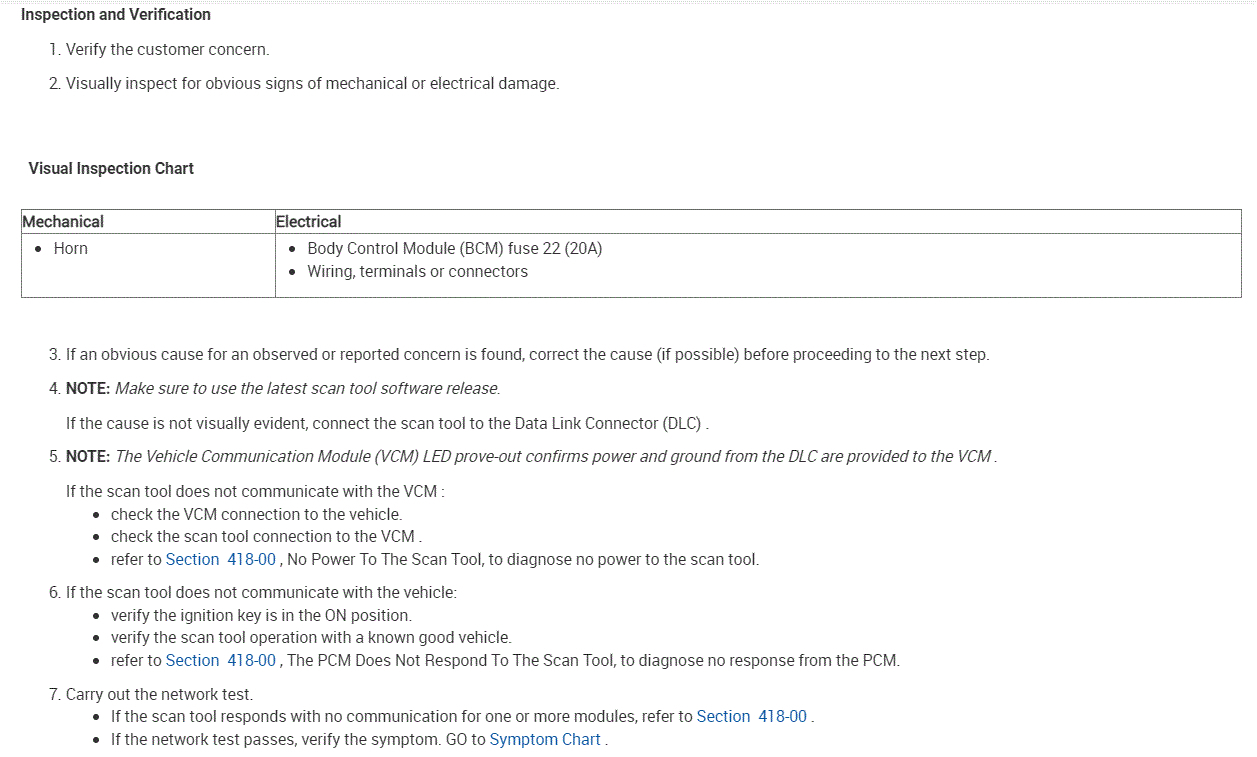Click step 3 about correcting an obvious cause
This screenshot has width=1257, height=757.
coord(527,355)
